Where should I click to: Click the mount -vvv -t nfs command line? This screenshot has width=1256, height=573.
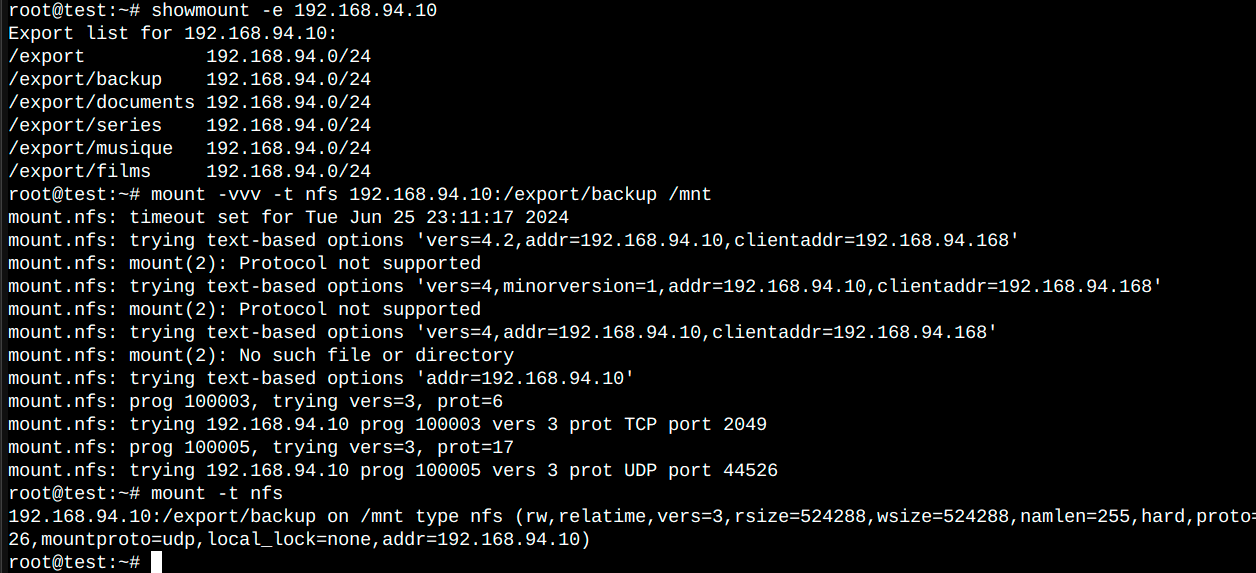point(431,195)
